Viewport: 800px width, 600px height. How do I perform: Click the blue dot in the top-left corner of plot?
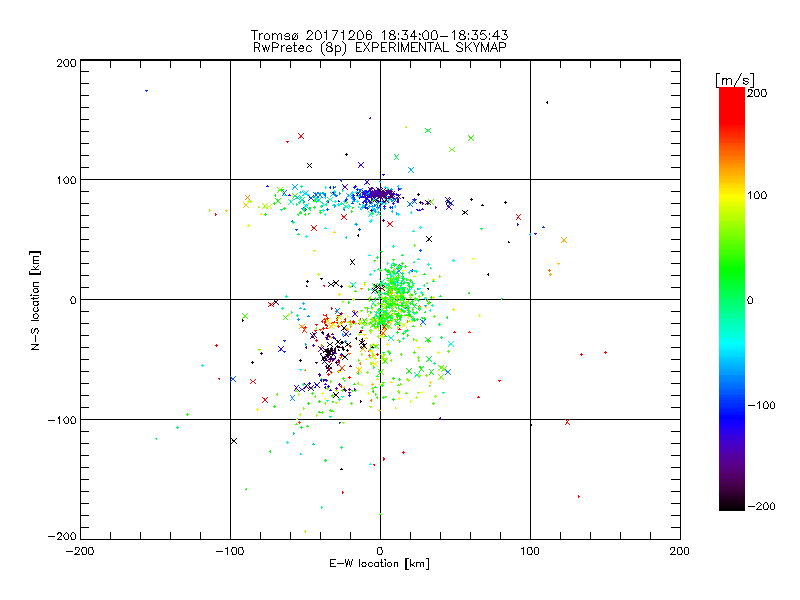point(146,91)
